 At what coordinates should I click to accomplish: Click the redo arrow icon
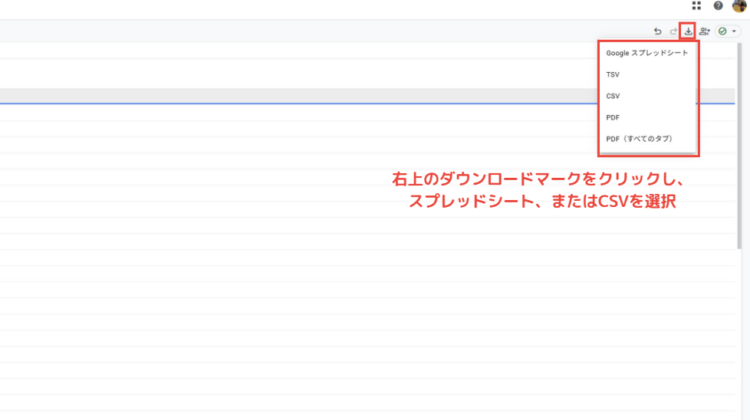tap(673, 32)
